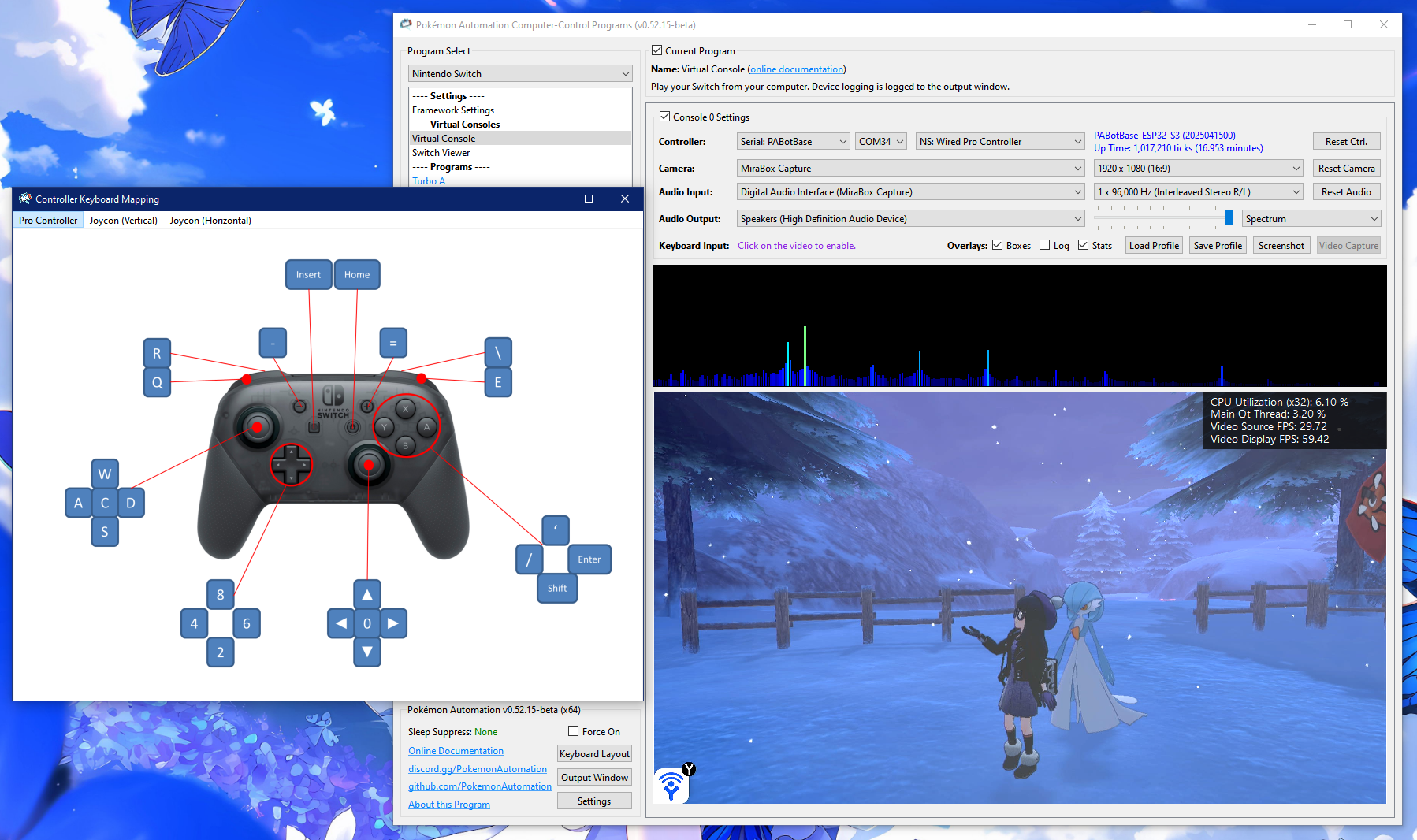Open the COM34 serial port dropdown
1417x840 pixels.
click(881, 142)
